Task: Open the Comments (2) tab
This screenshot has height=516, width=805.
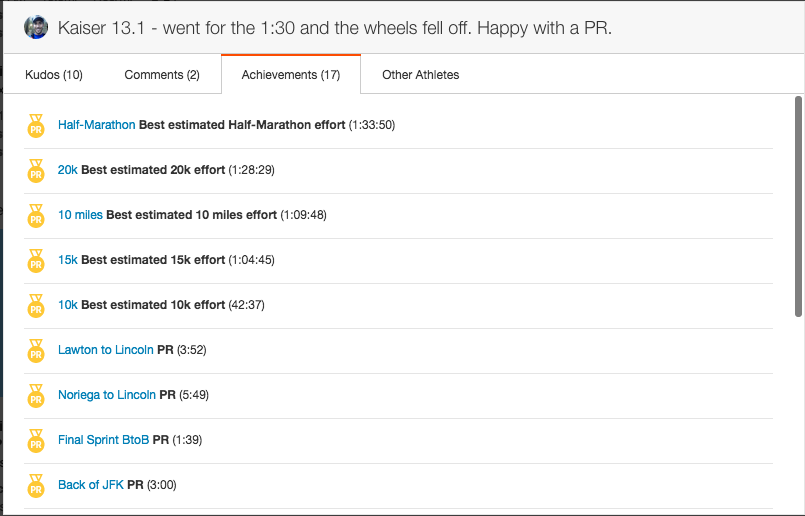Action: coord(162,75)
